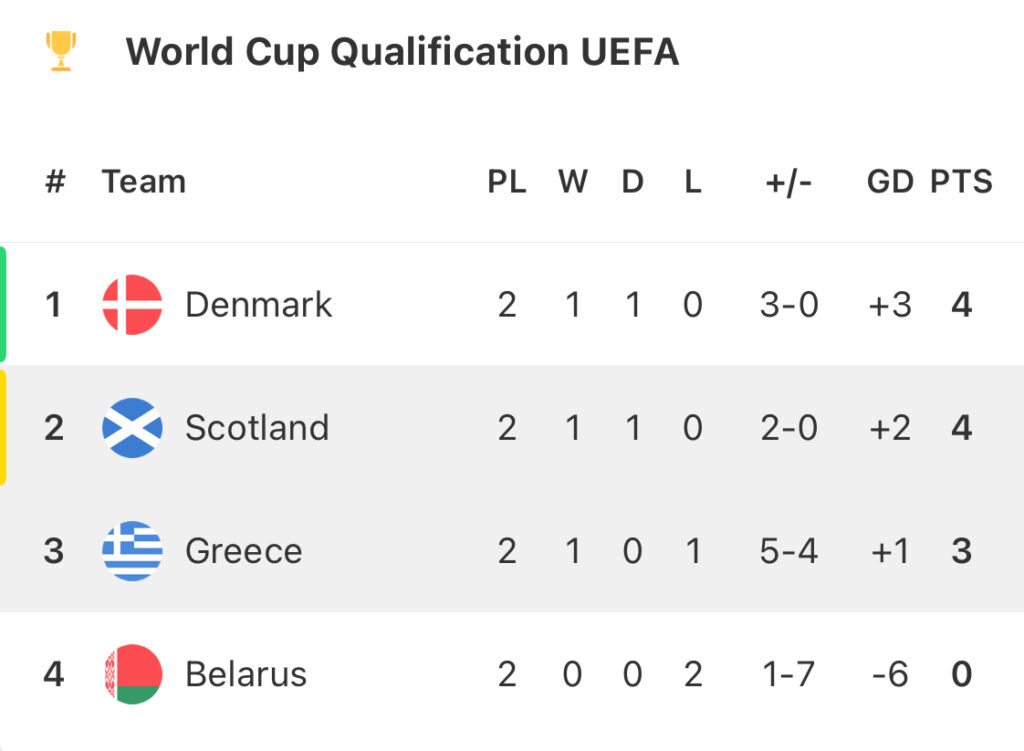
Task: Sort by the PTS column header
Action: [961, 182]
